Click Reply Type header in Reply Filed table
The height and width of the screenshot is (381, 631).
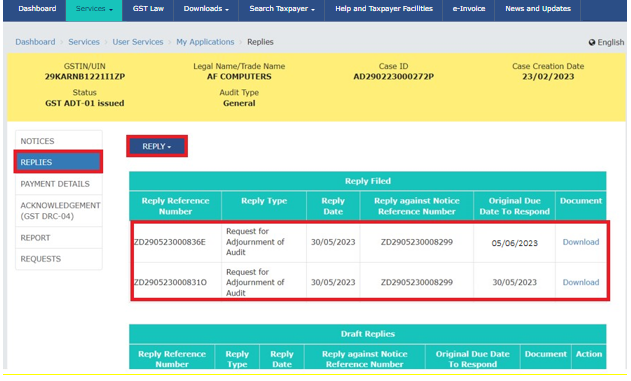[264, 201]
